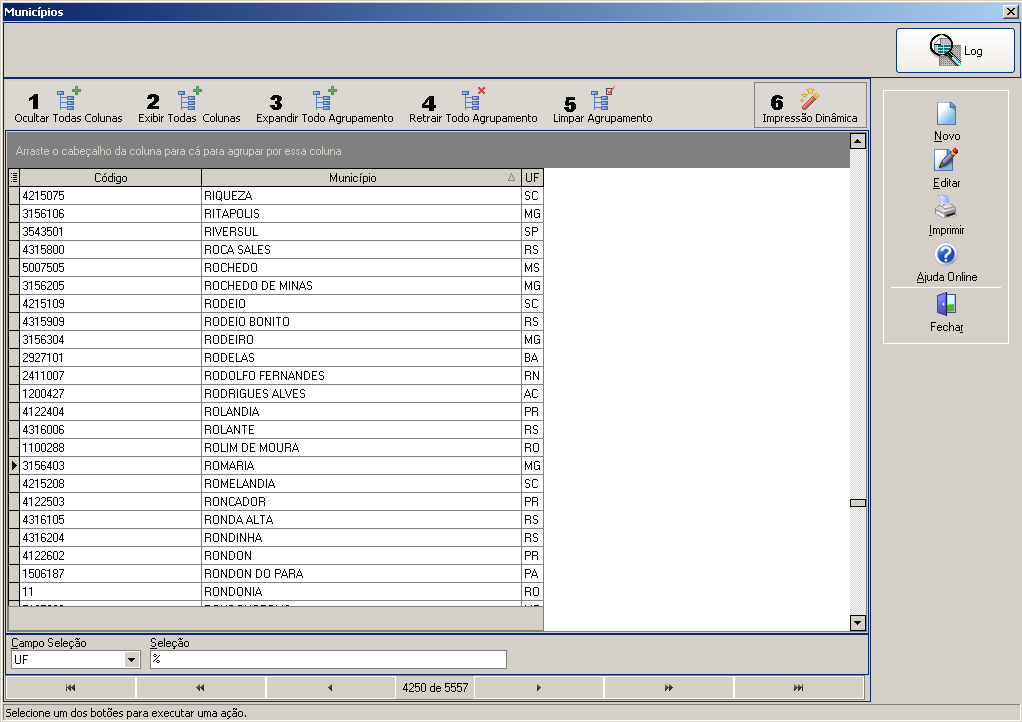
Task: Click Ocultar Todas Colunas toolbar icon
Action: pyautogui.click(x=68, y=99)
